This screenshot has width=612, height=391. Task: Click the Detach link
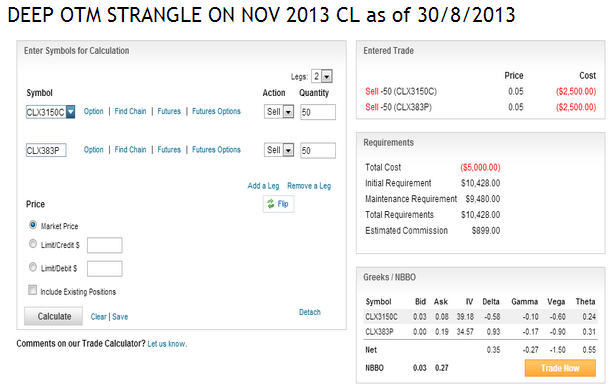coord(310,312)
